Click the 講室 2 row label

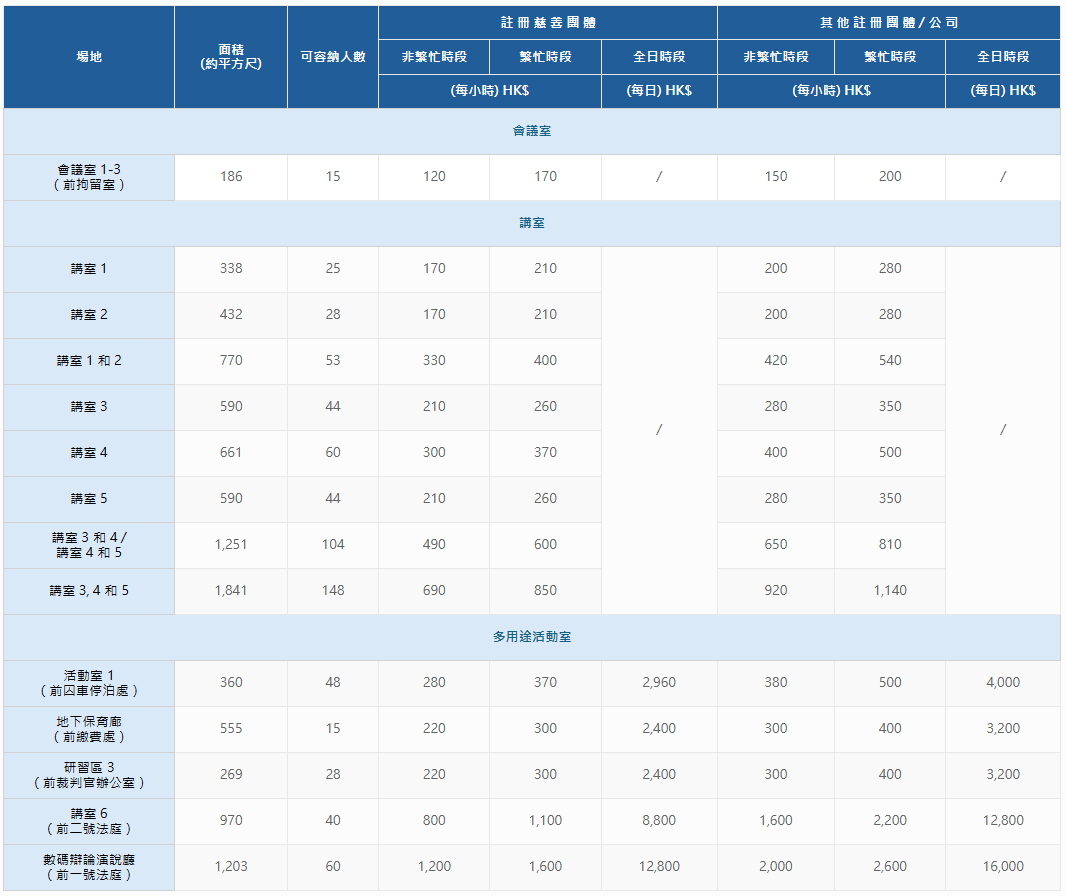(89, 315)
